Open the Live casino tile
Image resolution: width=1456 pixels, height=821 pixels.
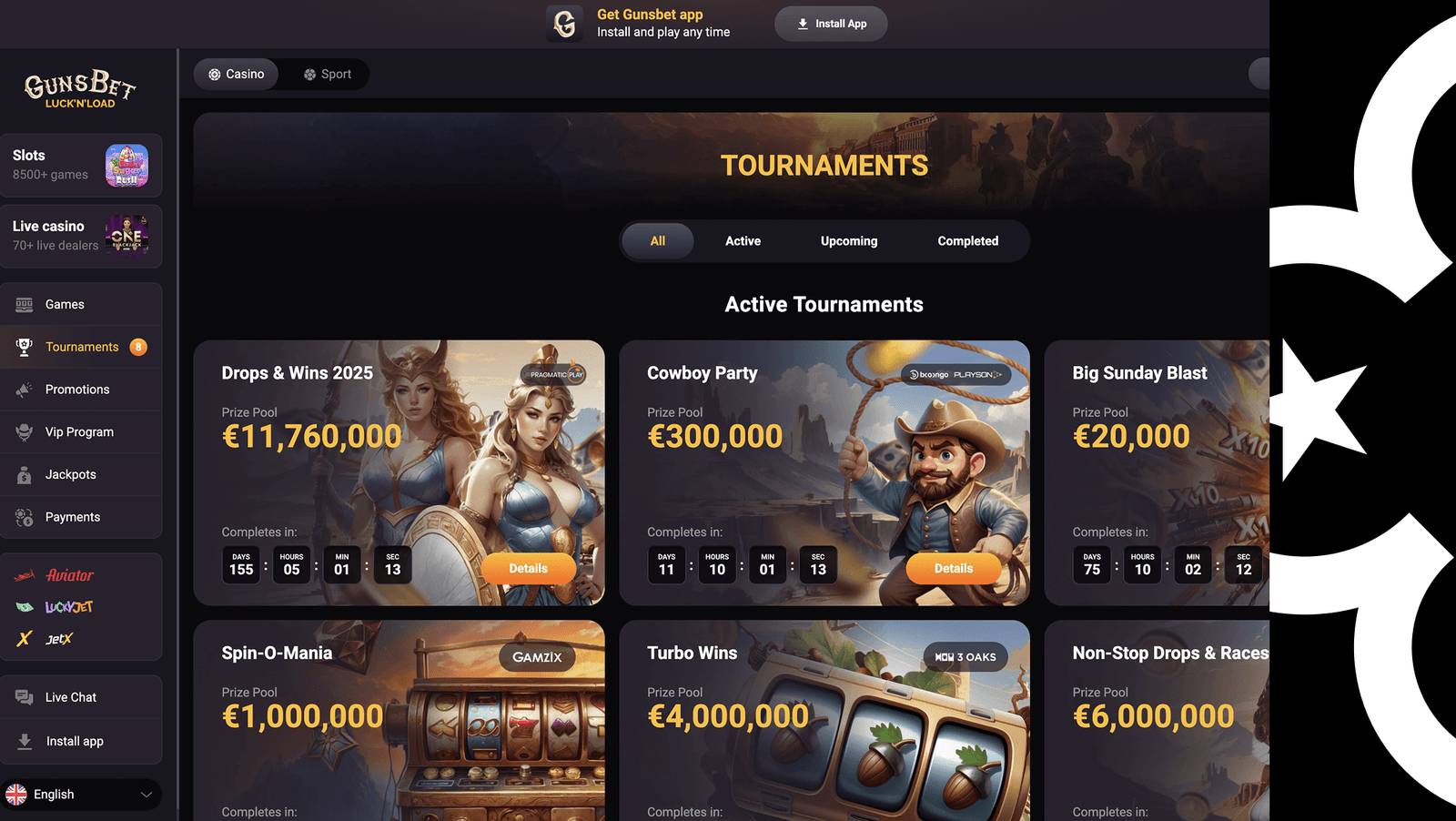[81, 236]
